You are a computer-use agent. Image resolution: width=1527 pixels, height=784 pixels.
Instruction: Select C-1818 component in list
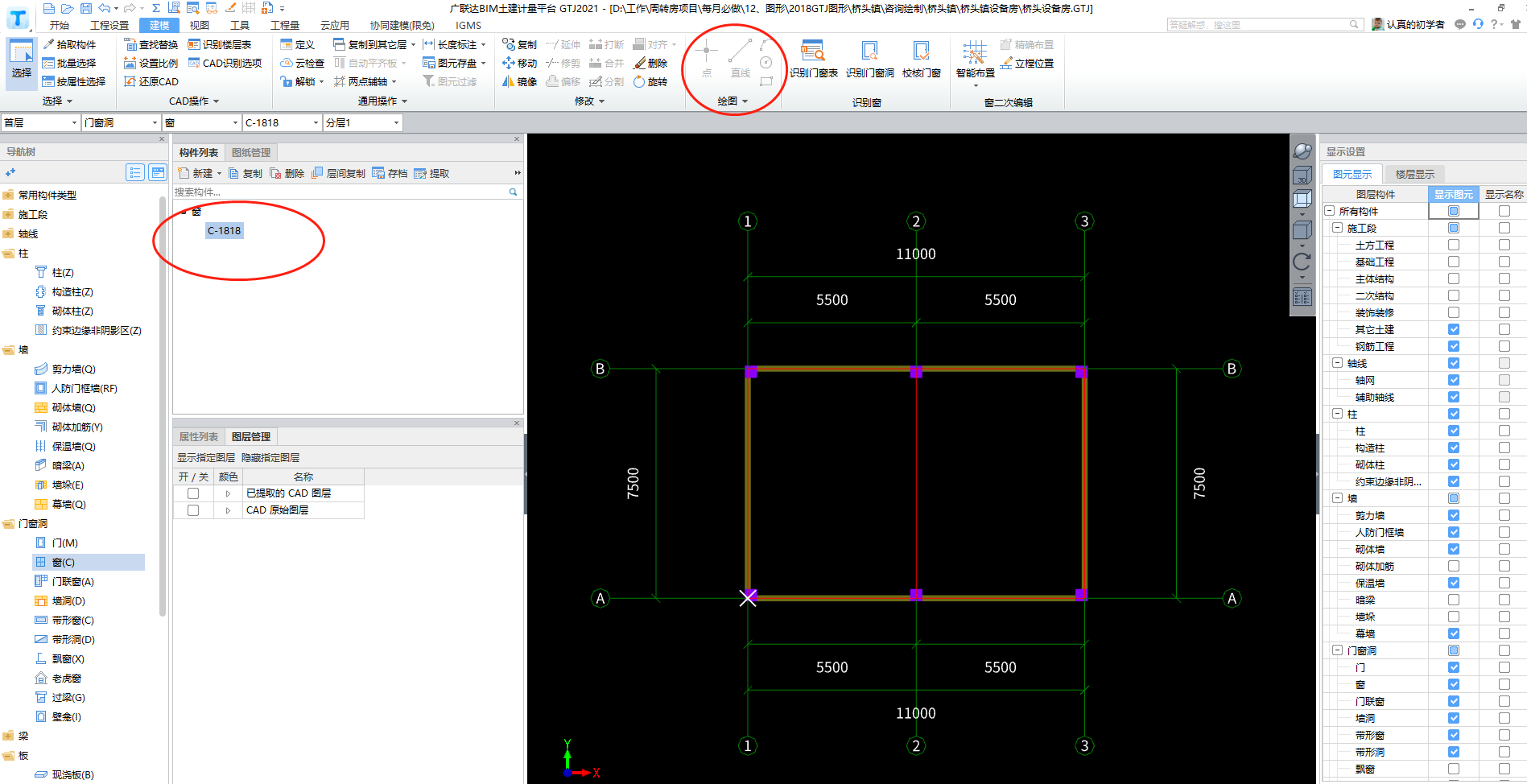click(x=224, y=230)
